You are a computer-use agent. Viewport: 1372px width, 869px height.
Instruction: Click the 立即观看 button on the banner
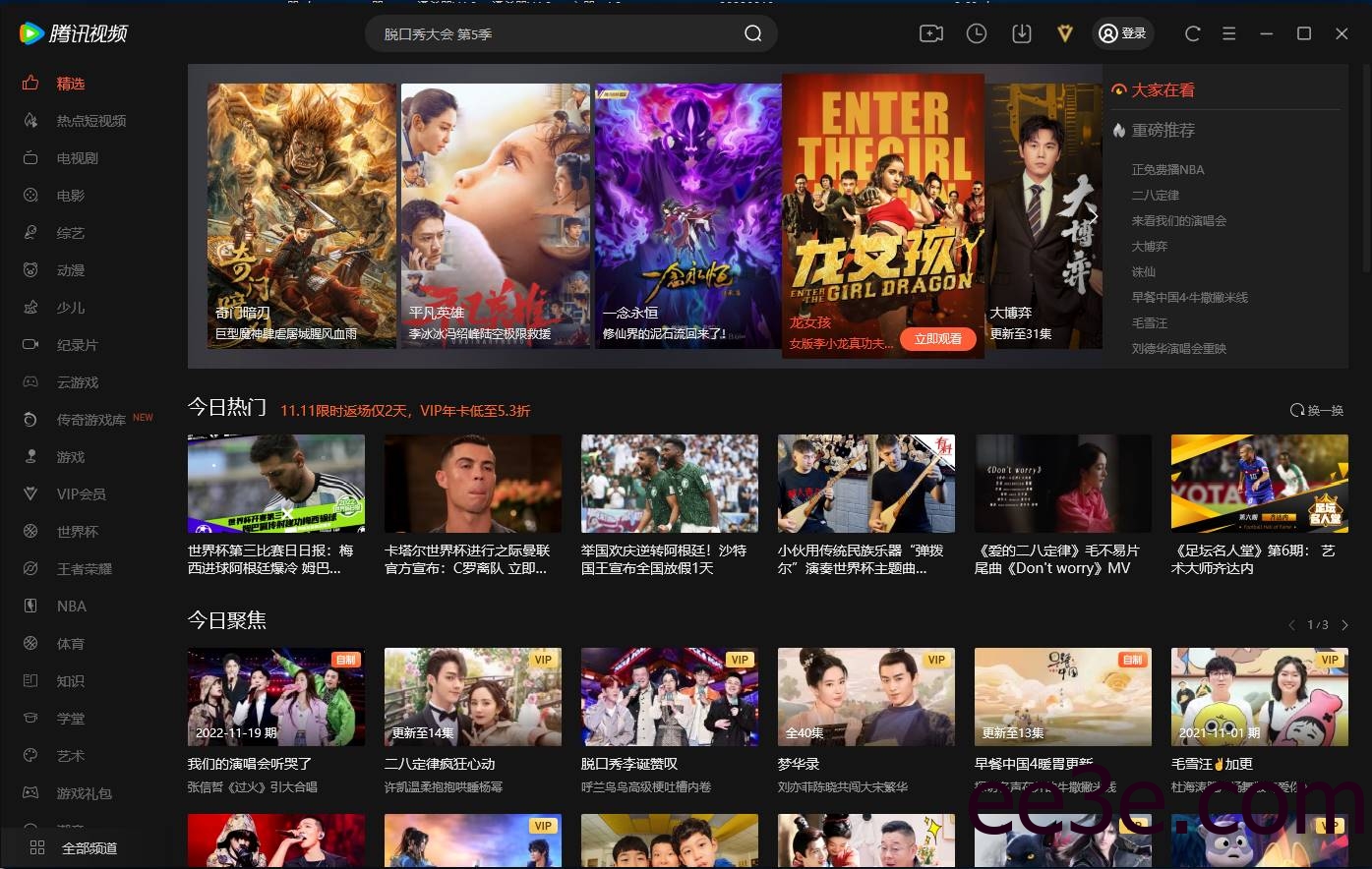937,338
